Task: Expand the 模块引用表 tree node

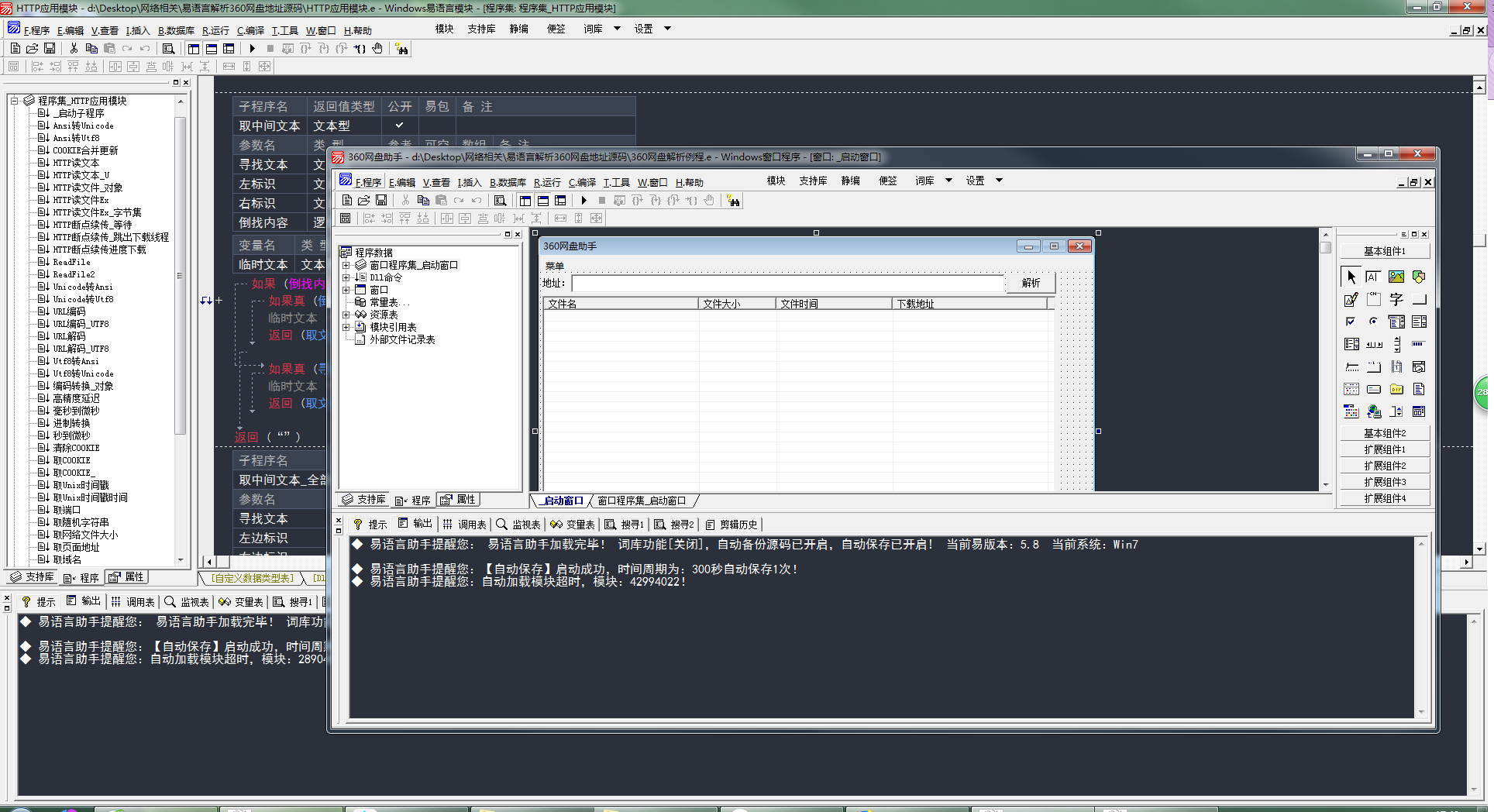Action: (x=346, y=327)
